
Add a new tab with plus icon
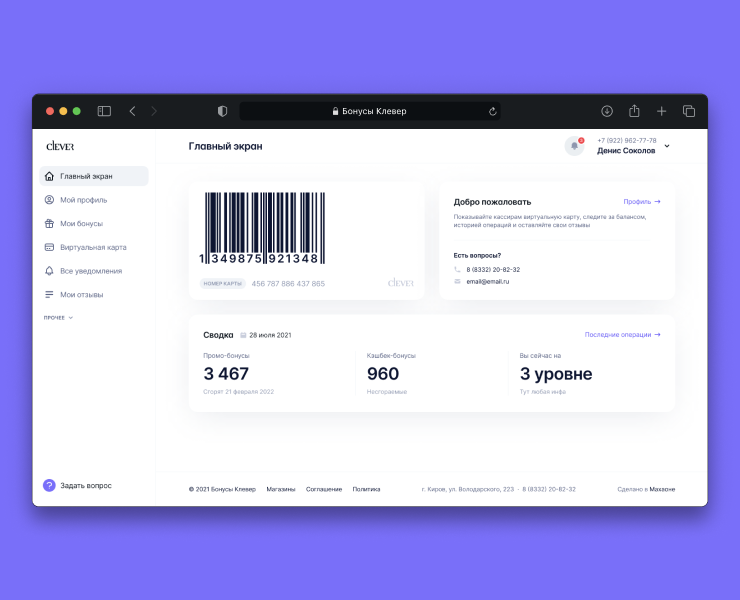661,111
